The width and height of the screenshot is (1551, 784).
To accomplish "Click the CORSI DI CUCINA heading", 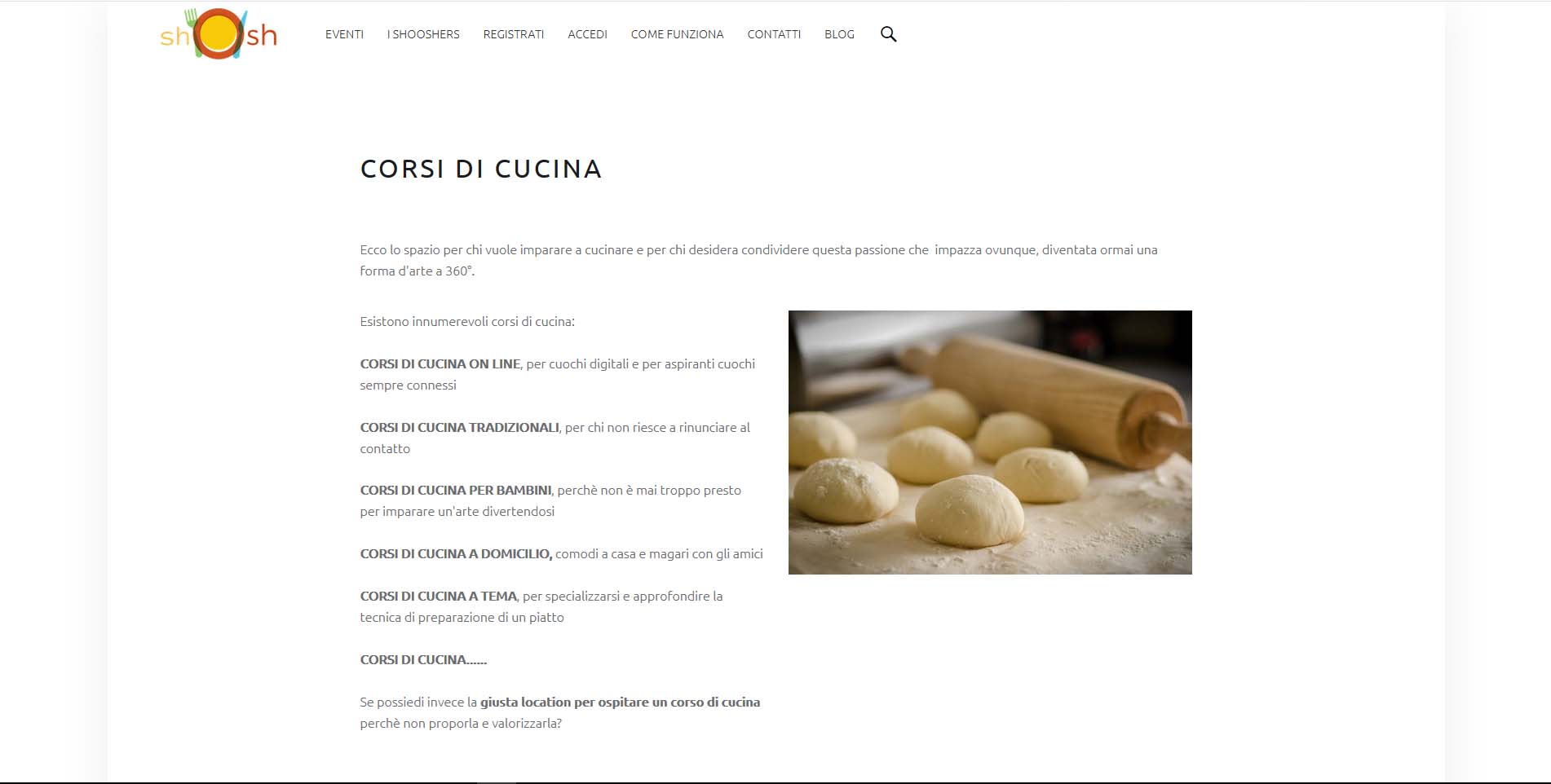I will coord(481,169).
